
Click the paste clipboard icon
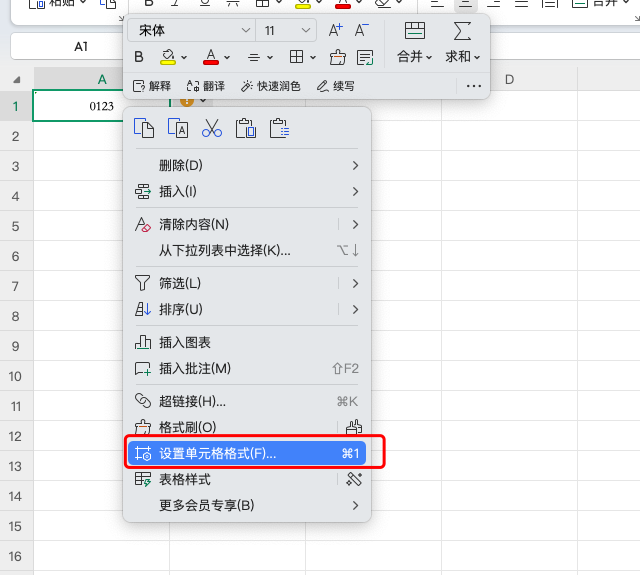pos(245,128)
